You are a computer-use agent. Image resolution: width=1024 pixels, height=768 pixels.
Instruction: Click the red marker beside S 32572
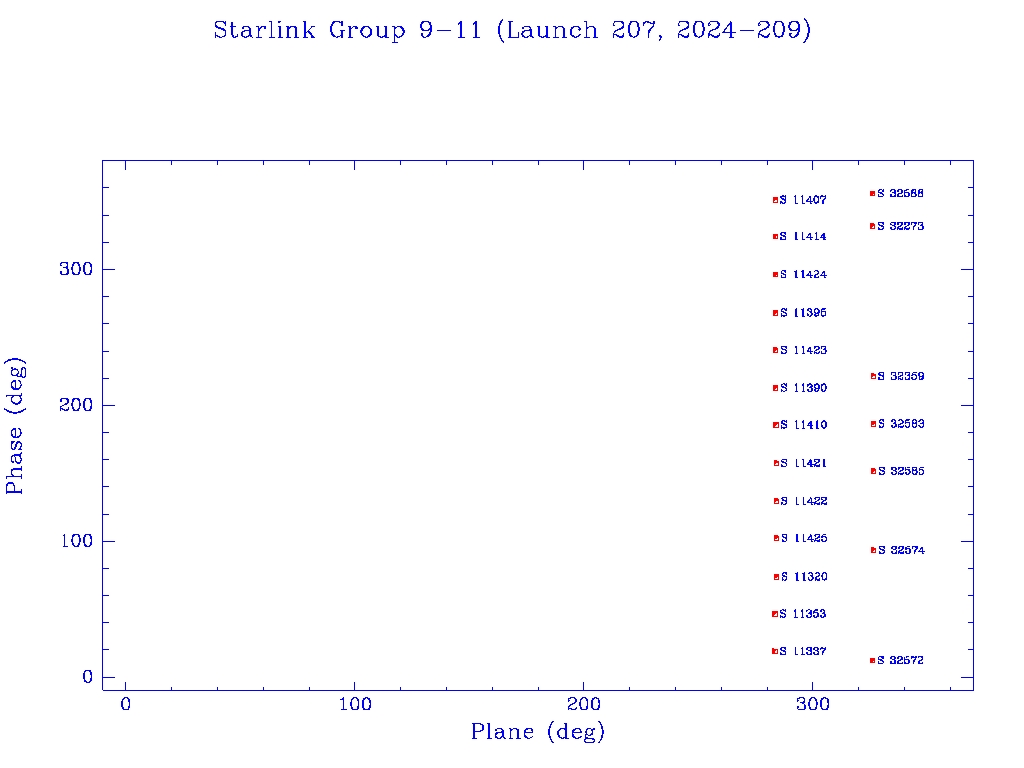pyautogui.click(x=872, y=661)
